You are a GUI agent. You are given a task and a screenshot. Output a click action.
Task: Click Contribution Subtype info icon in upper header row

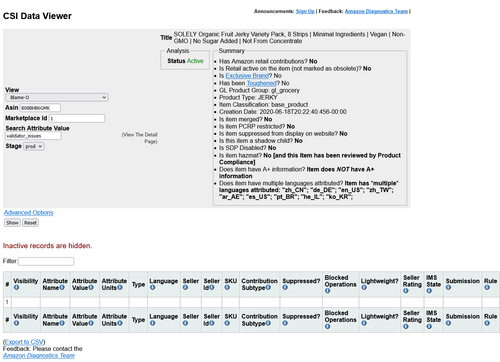coord(268,288)
